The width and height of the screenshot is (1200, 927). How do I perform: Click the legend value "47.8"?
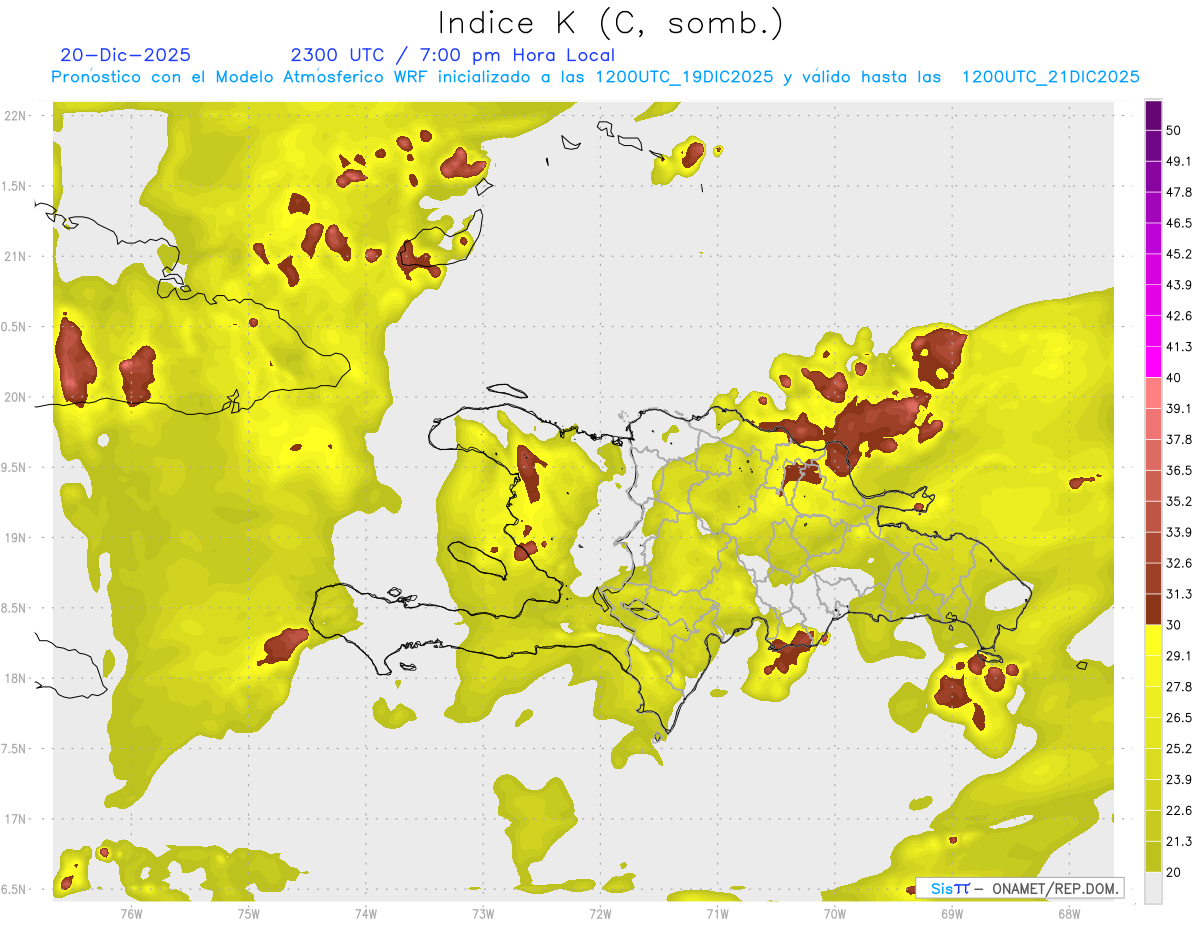[1179, 193]
